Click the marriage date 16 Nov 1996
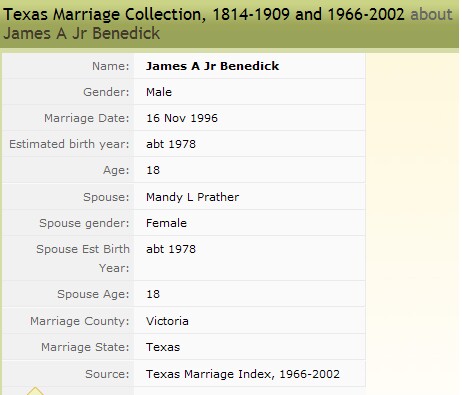This screenshot has height=395, width=462. click(x=182, y=118)
